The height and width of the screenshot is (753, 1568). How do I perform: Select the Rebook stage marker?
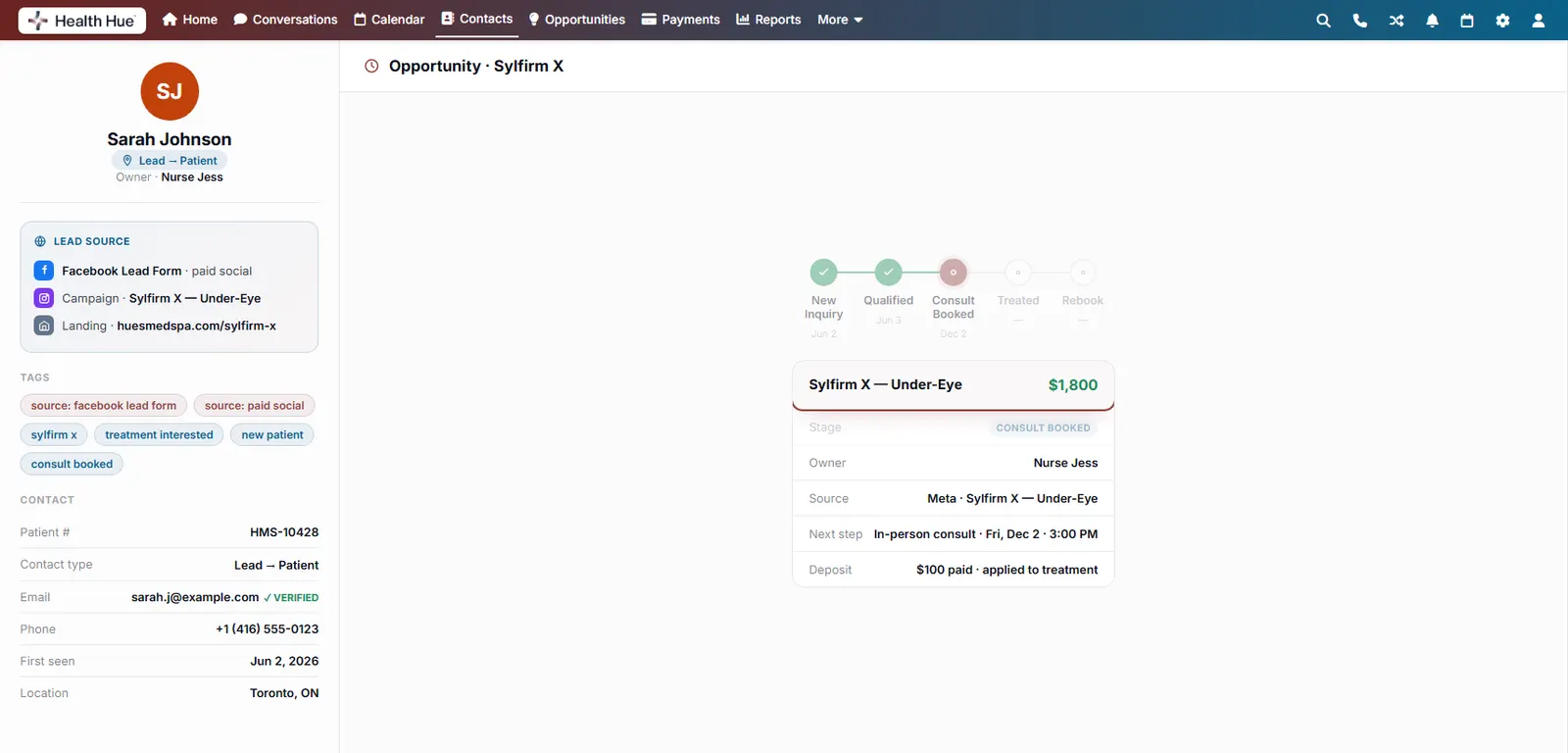[1083, 272]
